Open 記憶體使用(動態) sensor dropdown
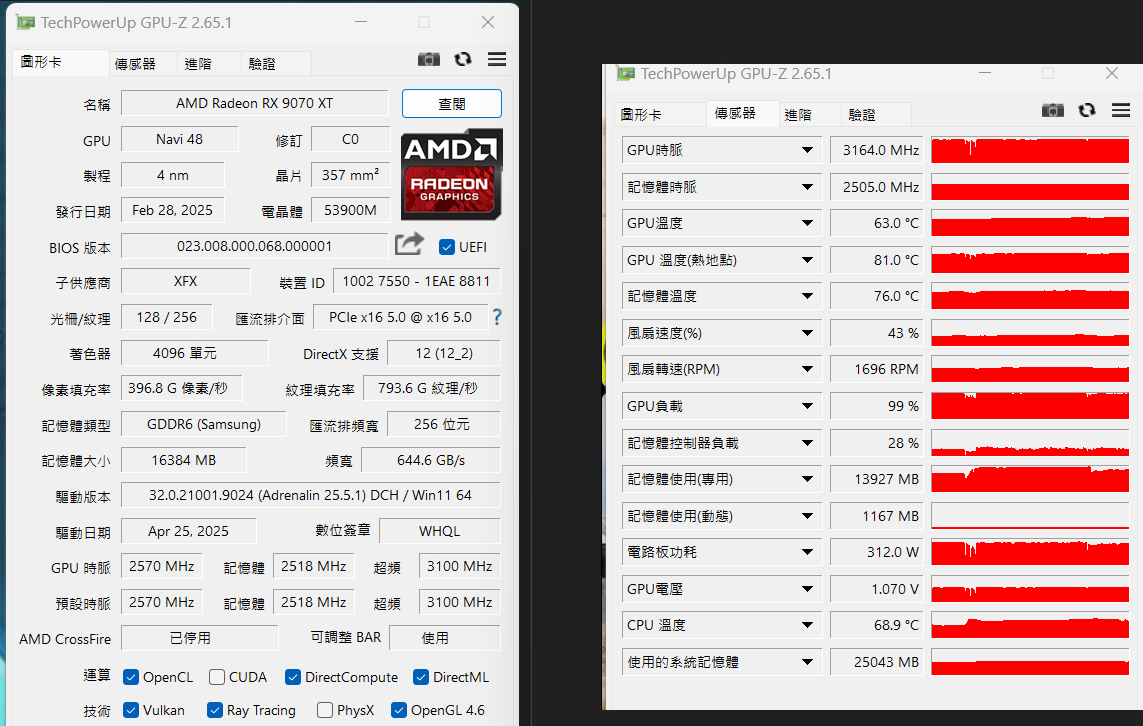This screenshot has width=1143, height=726. click(x=807, y=516)
